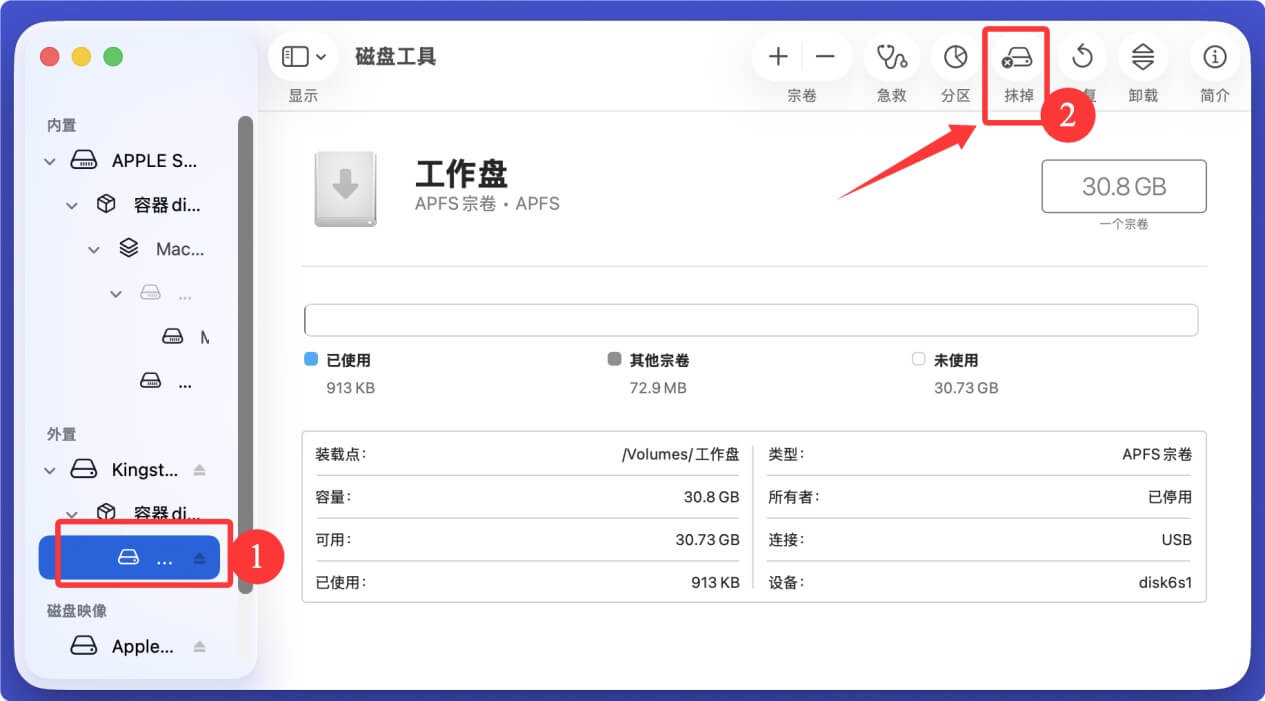This screenshot has width=1265, height=701.
Task: Select the 恢复 (Restore) toolbar icon
Action: (x=1081, y=57)
